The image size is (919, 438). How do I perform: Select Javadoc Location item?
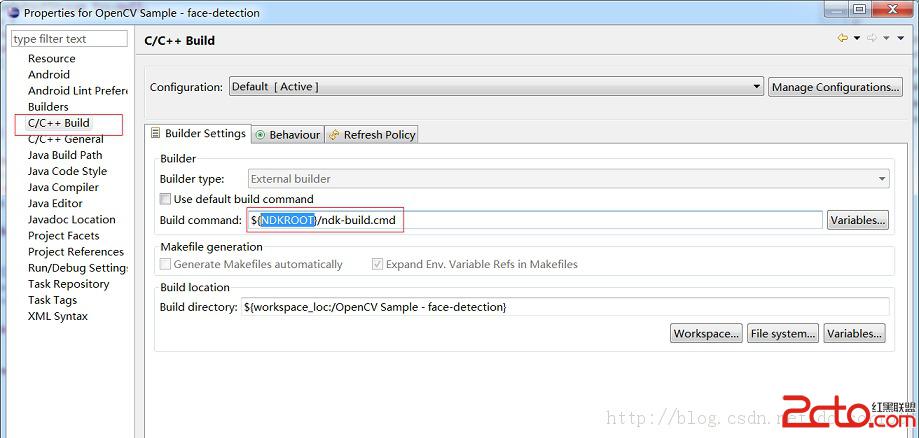72,220
